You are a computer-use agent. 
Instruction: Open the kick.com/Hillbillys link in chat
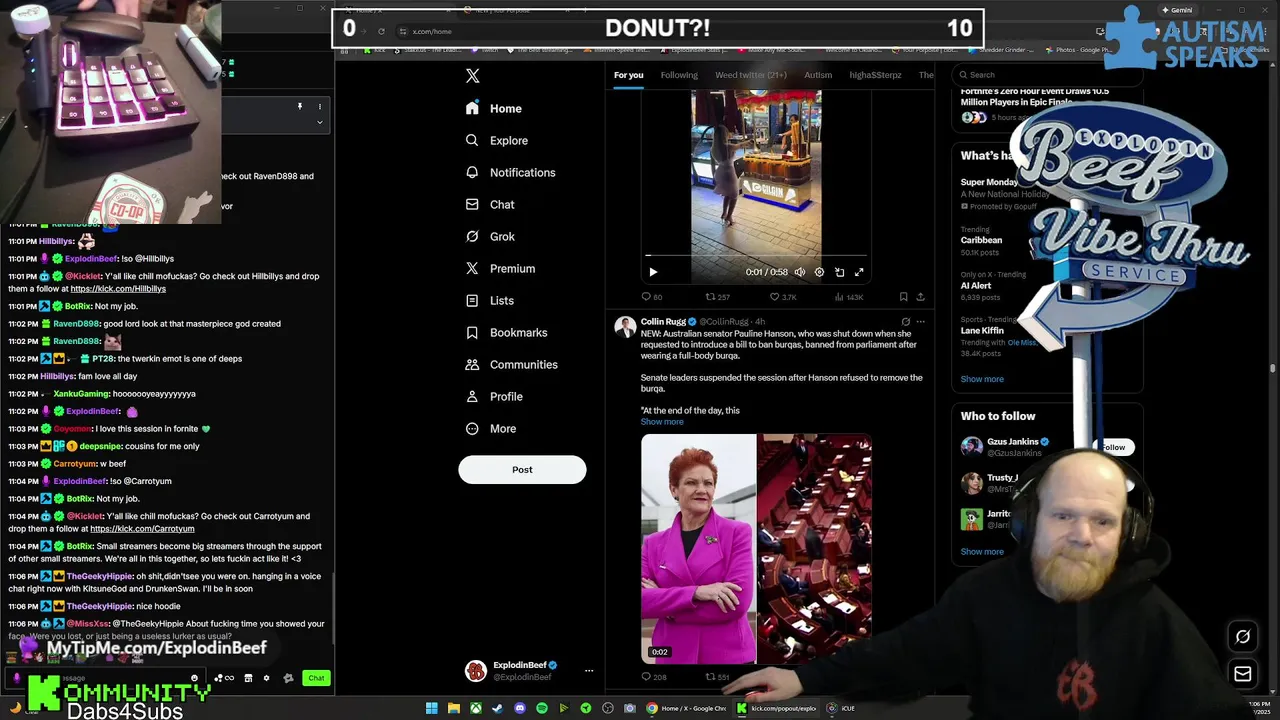coord(118,289)
